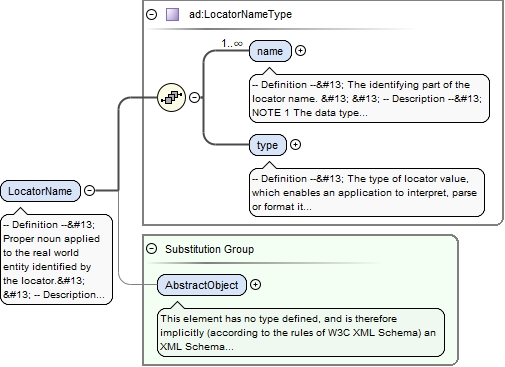Click the AbstractObject annotation text
Viewport: 505px width, 367px height.
click(301, 333)
